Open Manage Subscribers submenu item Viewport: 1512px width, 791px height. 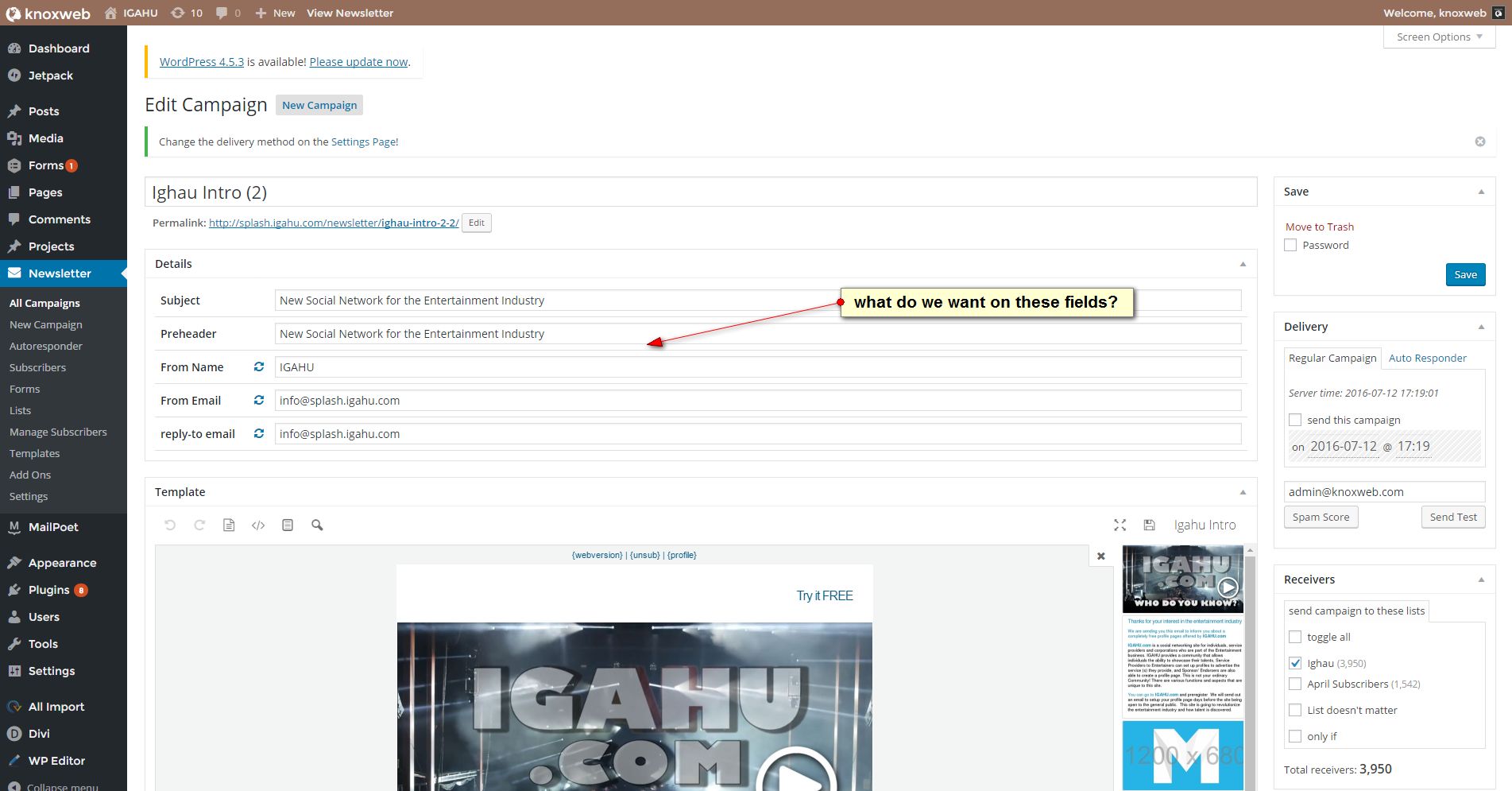click(58, 432)
